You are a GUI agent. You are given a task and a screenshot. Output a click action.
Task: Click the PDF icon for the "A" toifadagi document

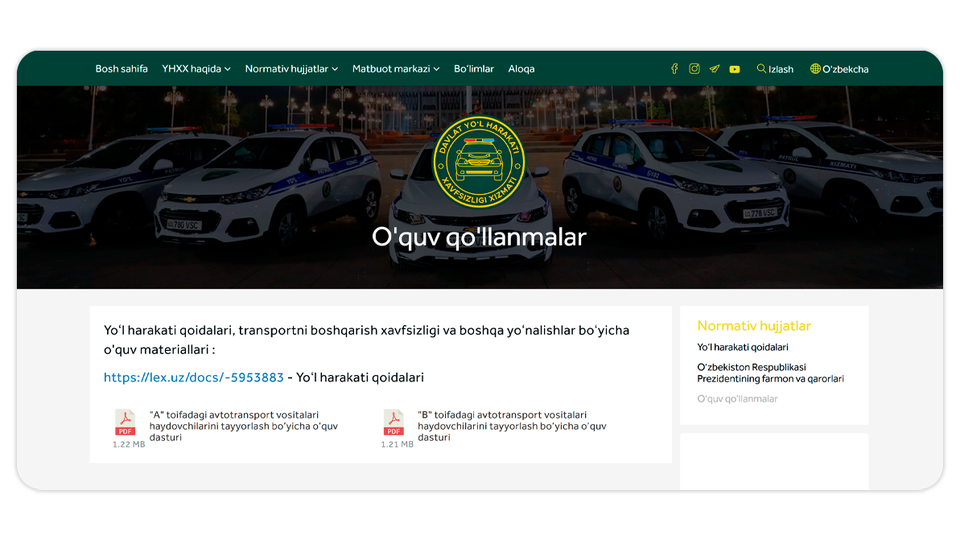coord(126,422)
